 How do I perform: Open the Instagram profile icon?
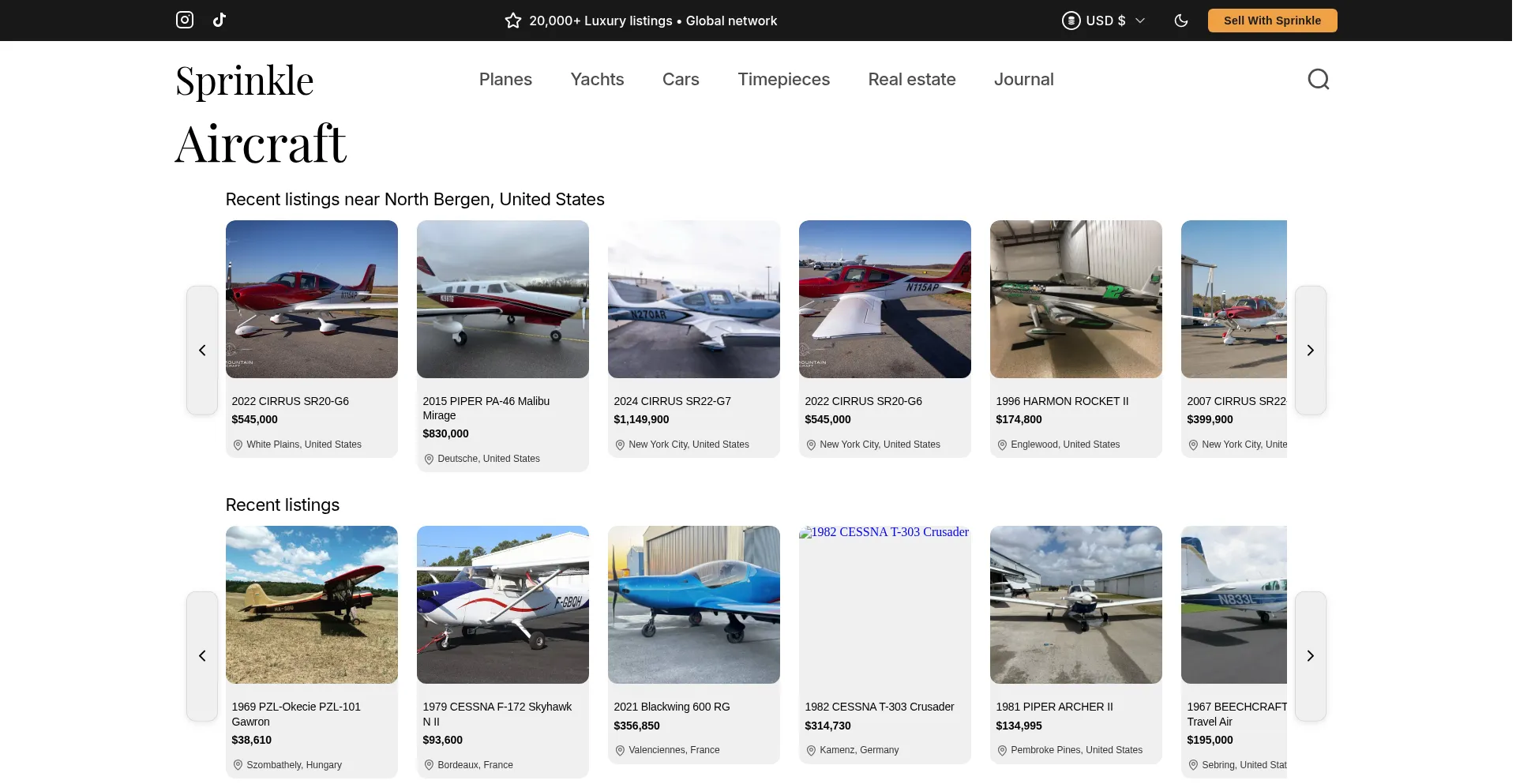[x=185, y=20]
